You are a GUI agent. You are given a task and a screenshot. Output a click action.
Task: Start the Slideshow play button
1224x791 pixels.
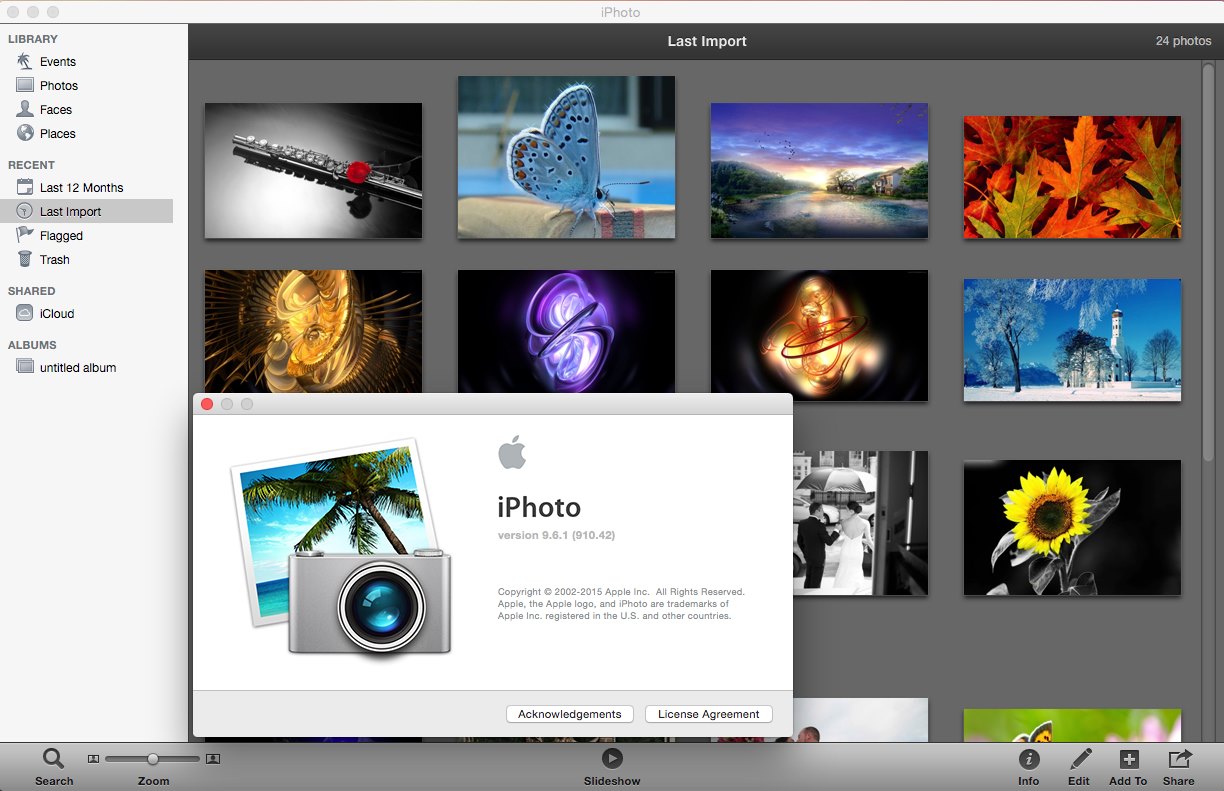pos(612,759)
